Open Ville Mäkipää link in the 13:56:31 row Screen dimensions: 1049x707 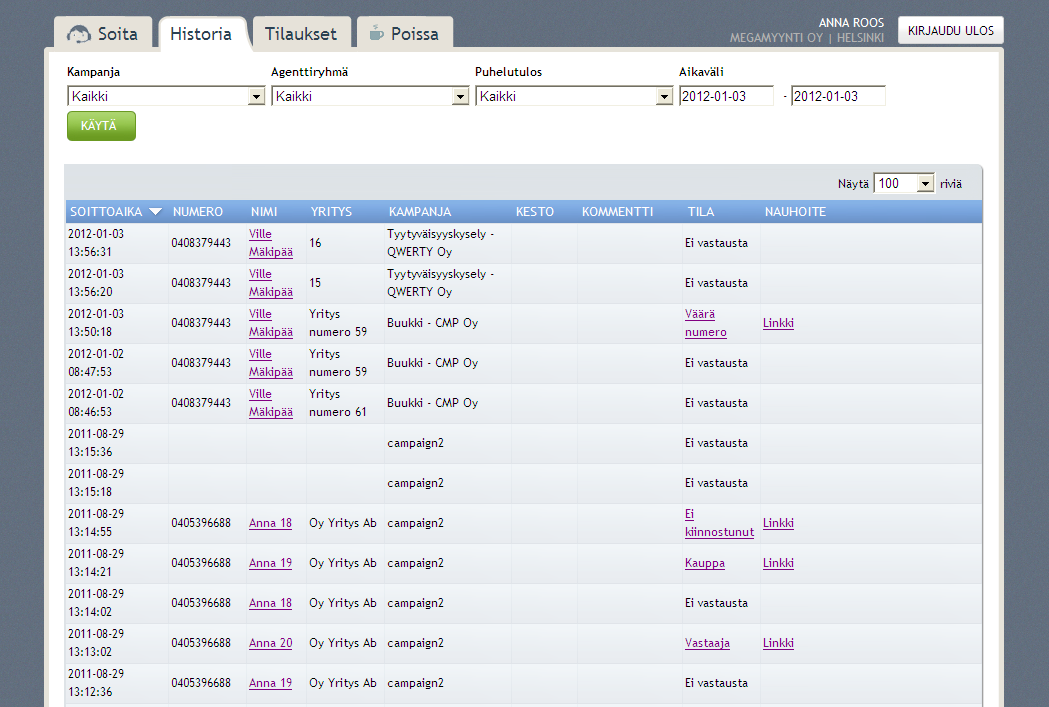coord(271,243)
